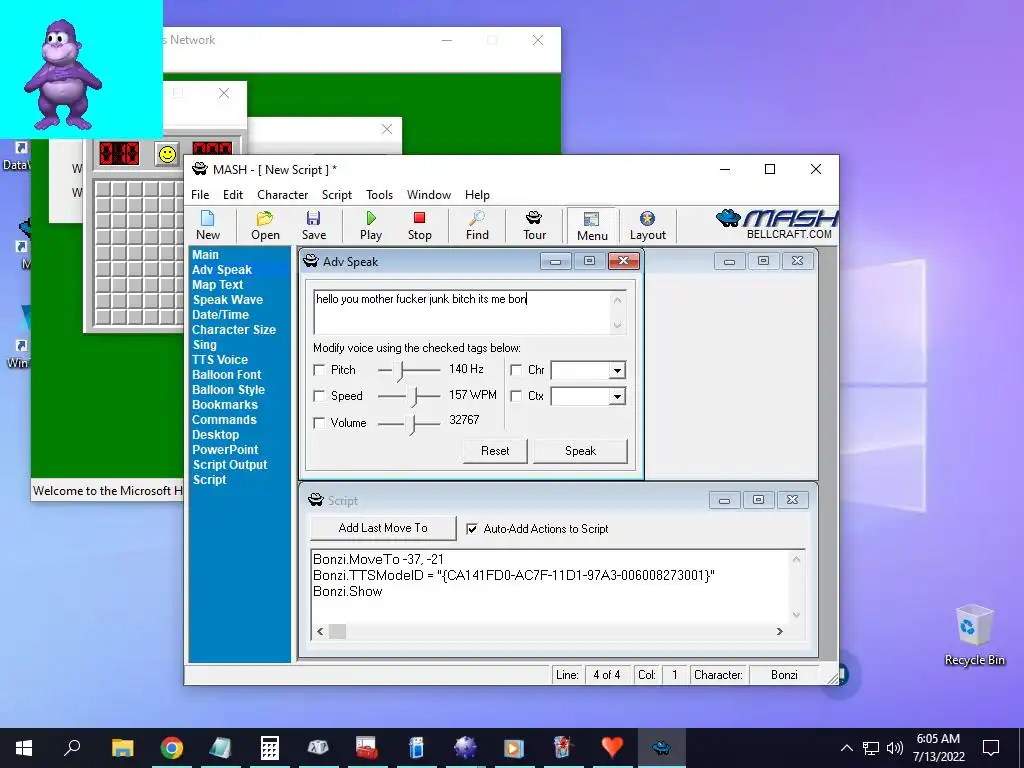Image resolution: width=1024 pixels, height=768 pixels.
Task: Expand the Ctx dropdown list
Action: 616,397
